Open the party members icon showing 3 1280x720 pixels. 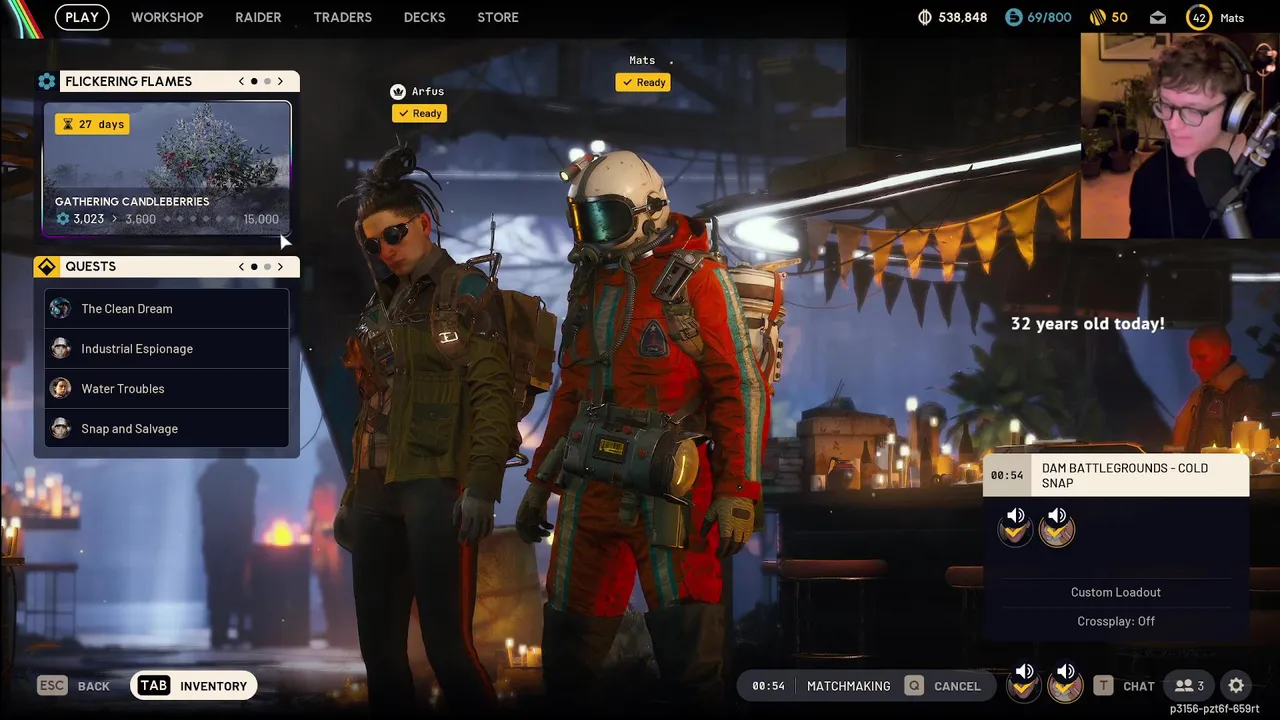1189,686
